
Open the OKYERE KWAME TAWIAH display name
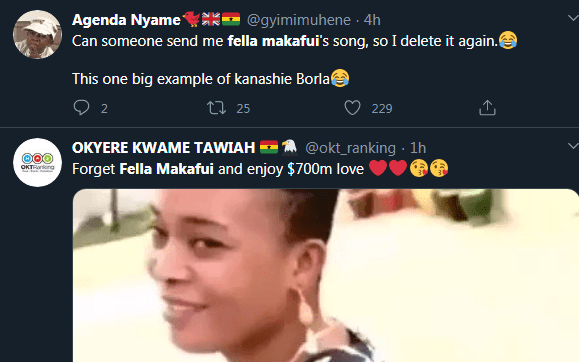[x=164, y=148]
